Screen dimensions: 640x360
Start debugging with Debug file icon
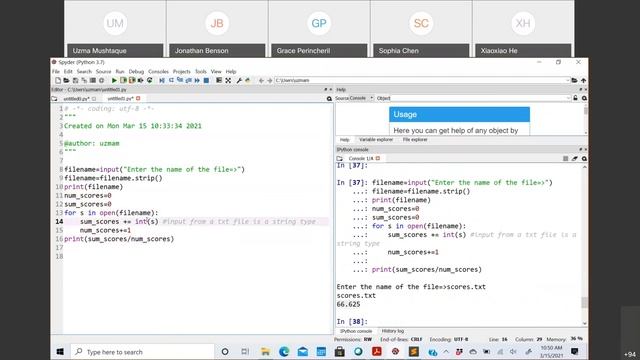[x=162, y=80]
